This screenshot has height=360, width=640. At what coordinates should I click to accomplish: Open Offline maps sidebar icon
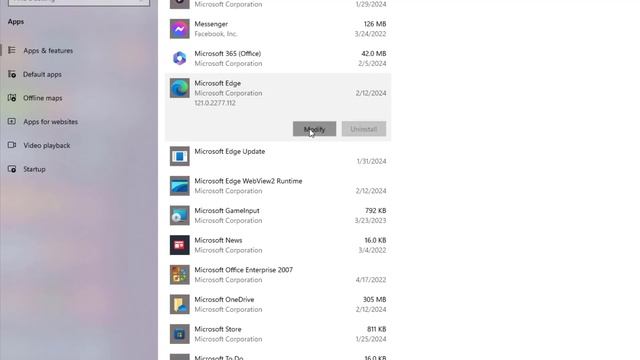pyautogui.click(x=12, y=98)
